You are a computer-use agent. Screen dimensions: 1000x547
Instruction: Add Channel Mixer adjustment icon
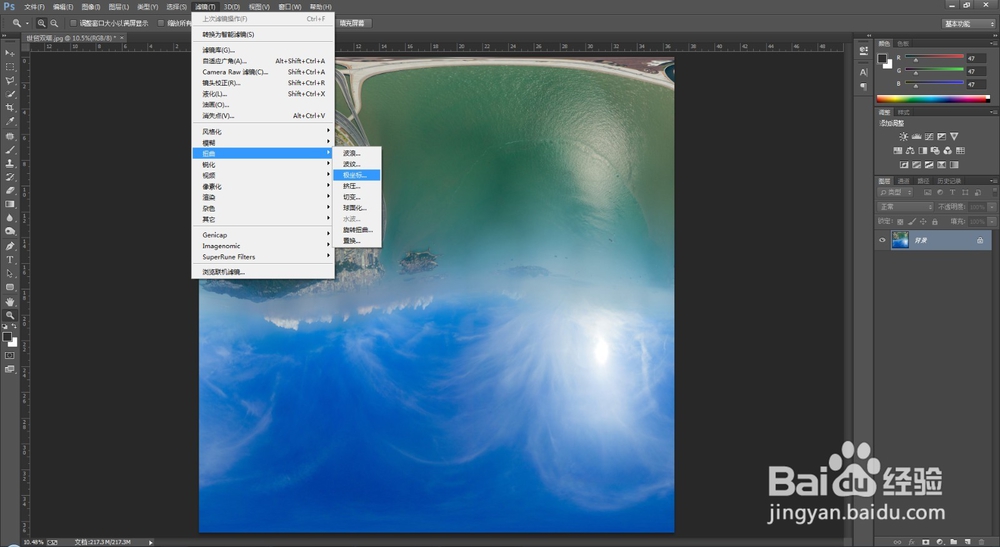click(x=948, y=150)
